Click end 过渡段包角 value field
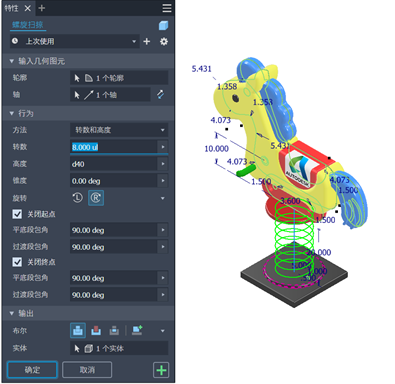This screenshot has width=395, height=384. 114,295
